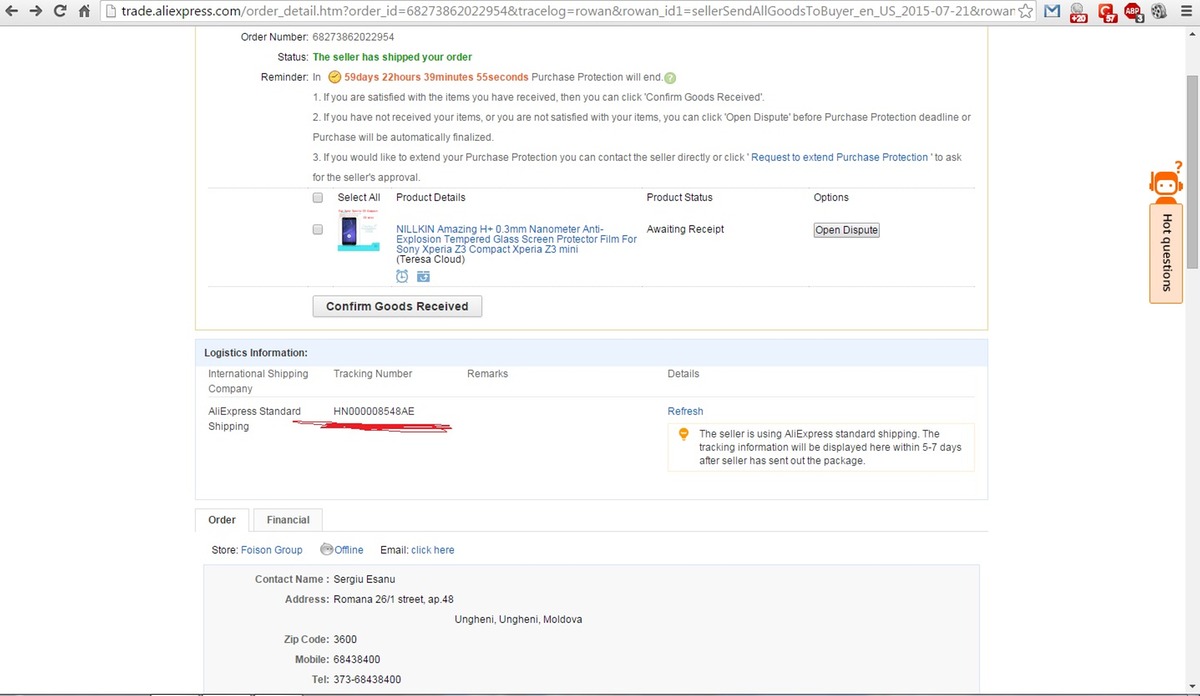
Task: Go back using the browser back arrow
Action: point(12,12)
